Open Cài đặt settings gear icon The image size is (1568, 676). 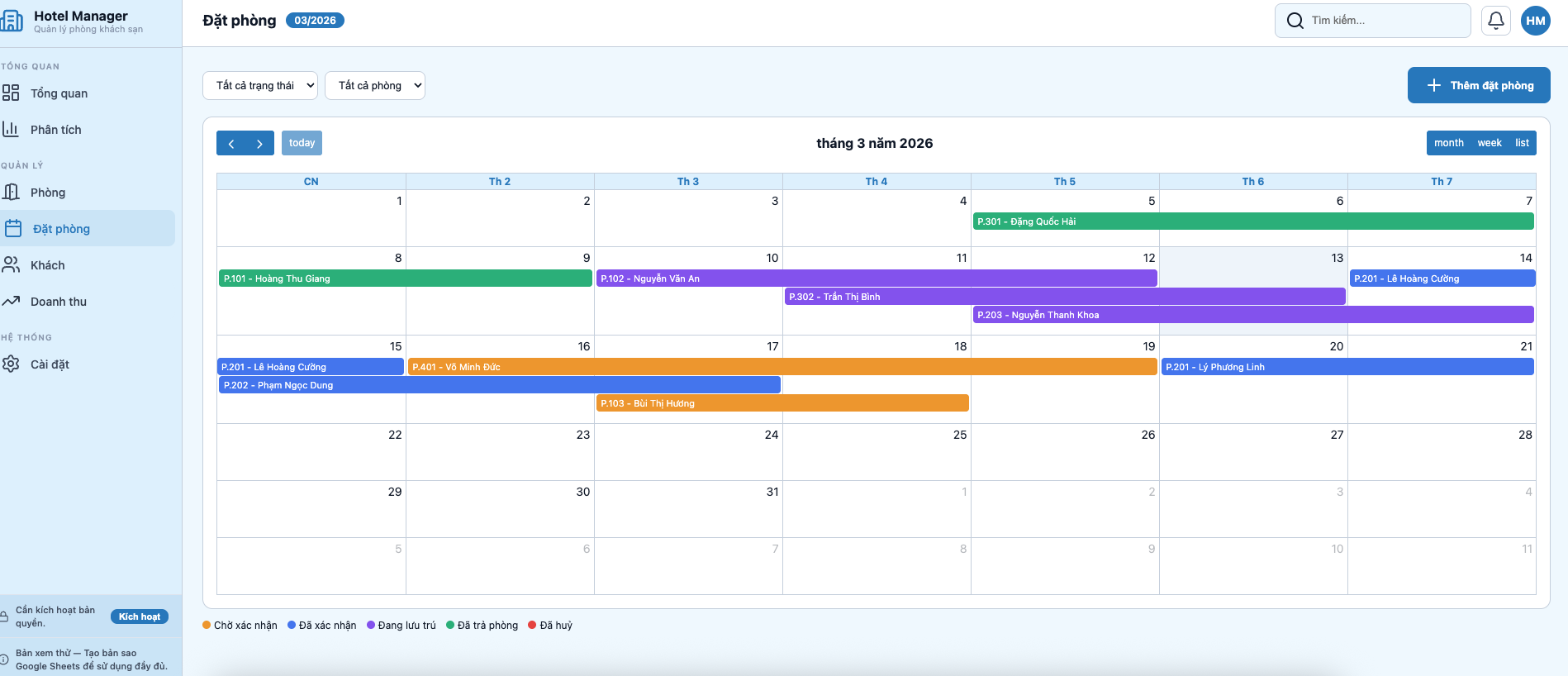tap(11, 364)
